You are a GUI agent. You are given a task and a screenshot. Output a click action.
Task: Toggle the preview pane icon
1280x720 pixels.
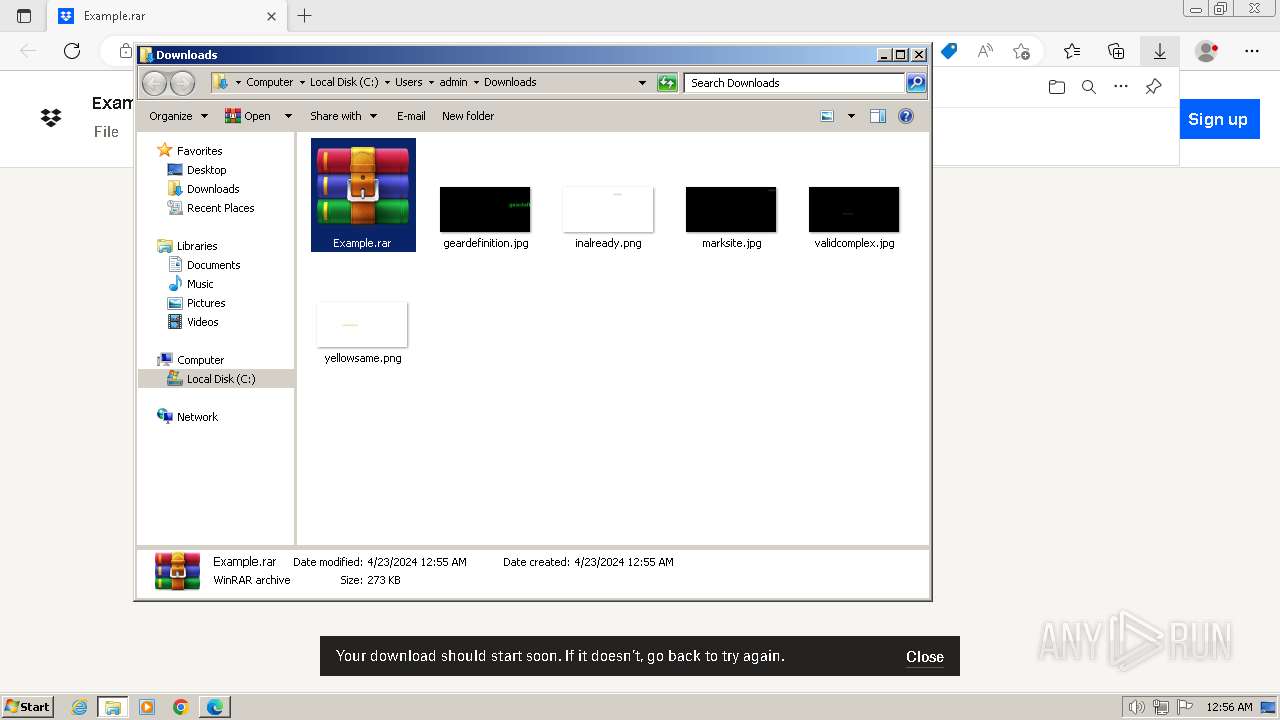[x=878, y=116]
